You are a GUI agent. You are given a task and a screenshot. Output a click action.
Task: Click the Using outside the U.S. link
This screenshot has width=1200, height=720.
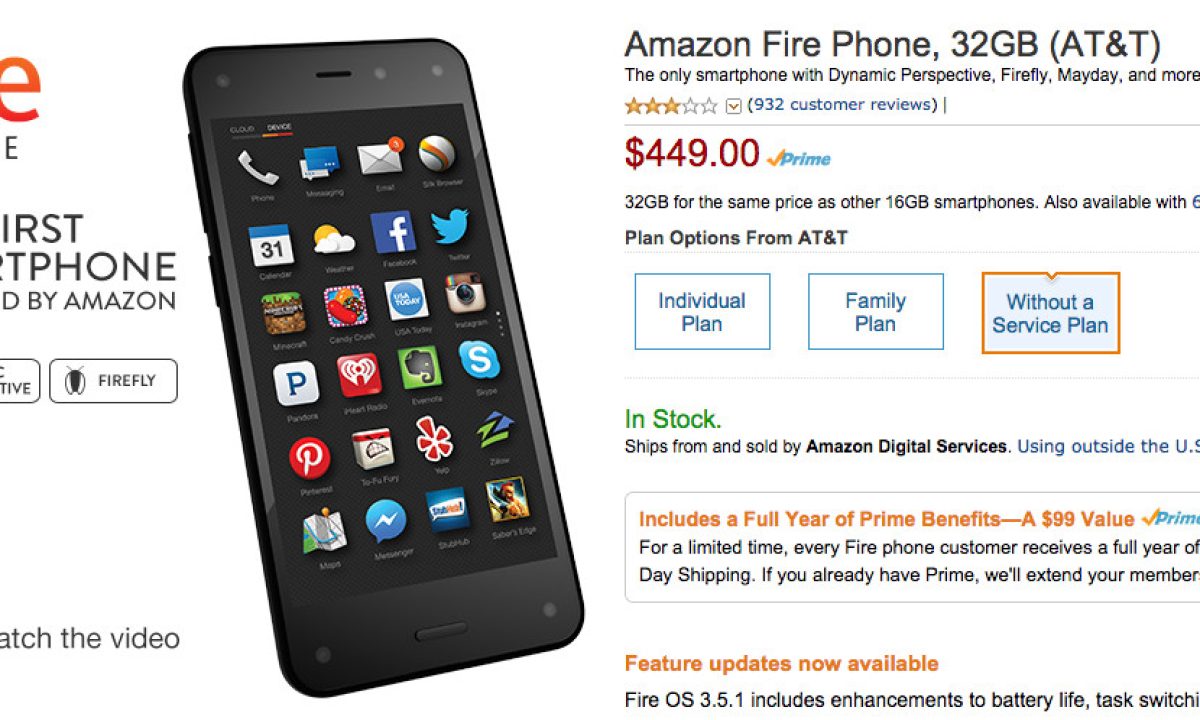(x=1108, y=446)
